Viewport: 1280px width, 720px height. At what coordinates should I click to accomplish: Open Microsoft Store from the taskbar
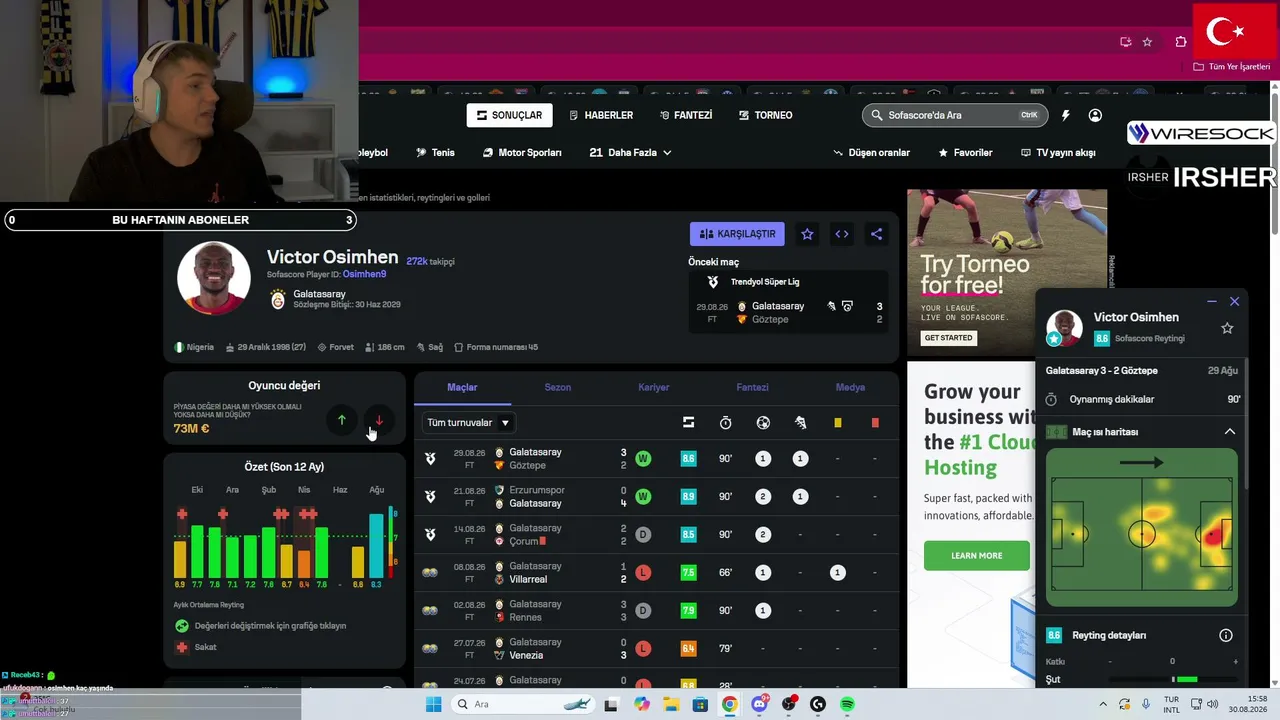(x=700, y=704)
